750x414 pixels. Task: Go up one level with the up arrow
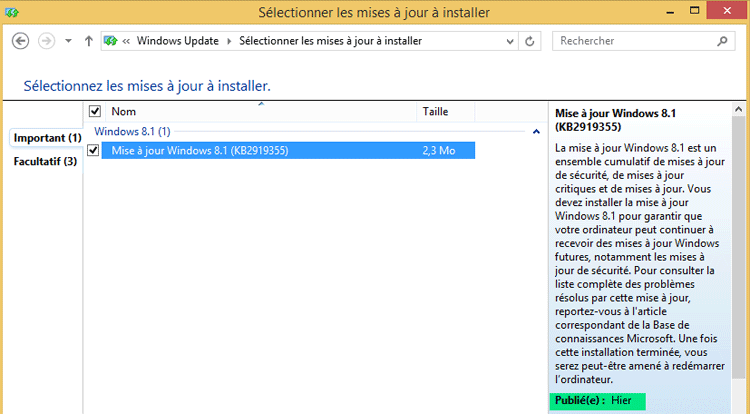click(89, 41)
